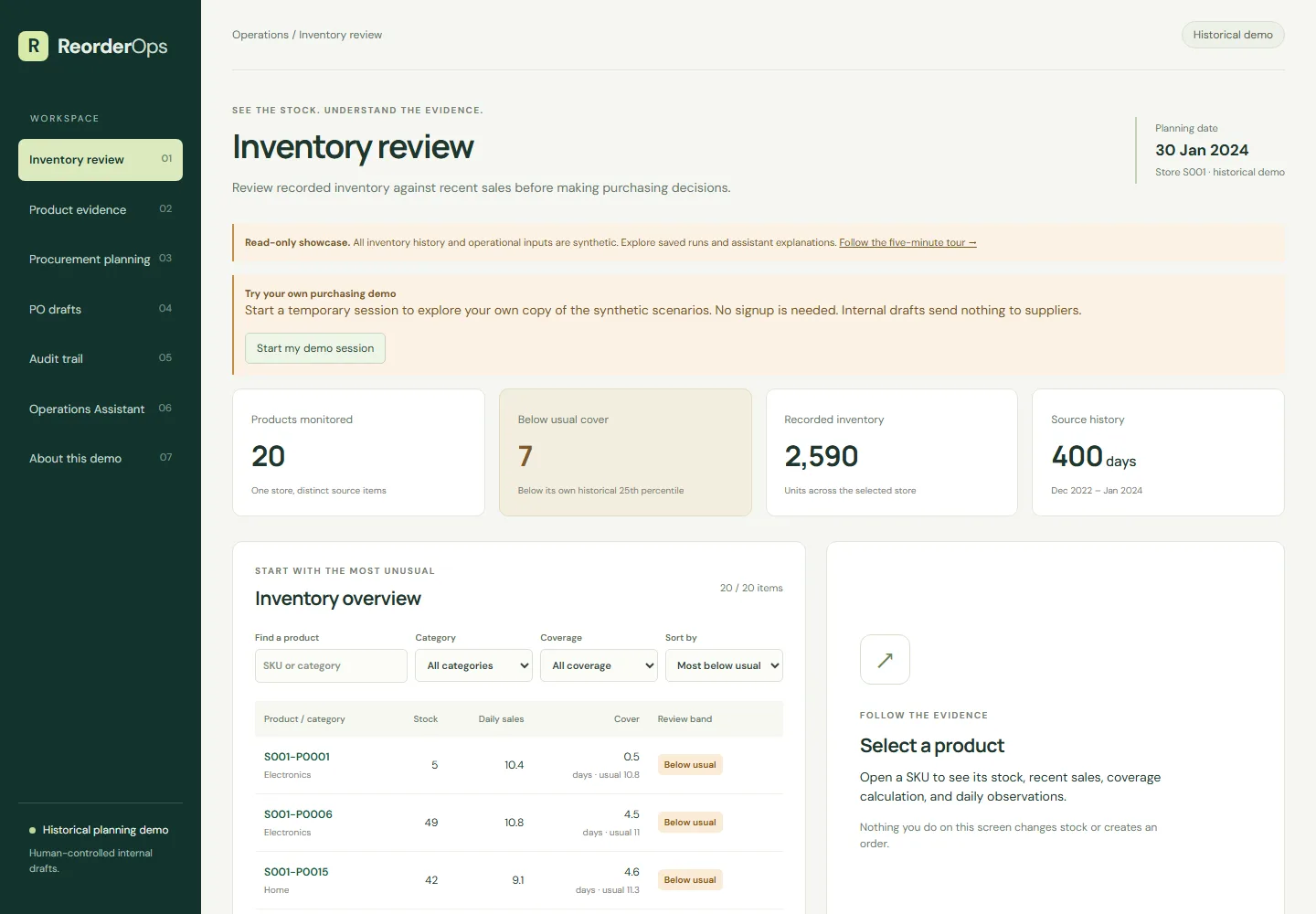Click the Operations breadcrumb
Image resolution: width=1316 pixels, height=914 pixels.
[260, 35]
